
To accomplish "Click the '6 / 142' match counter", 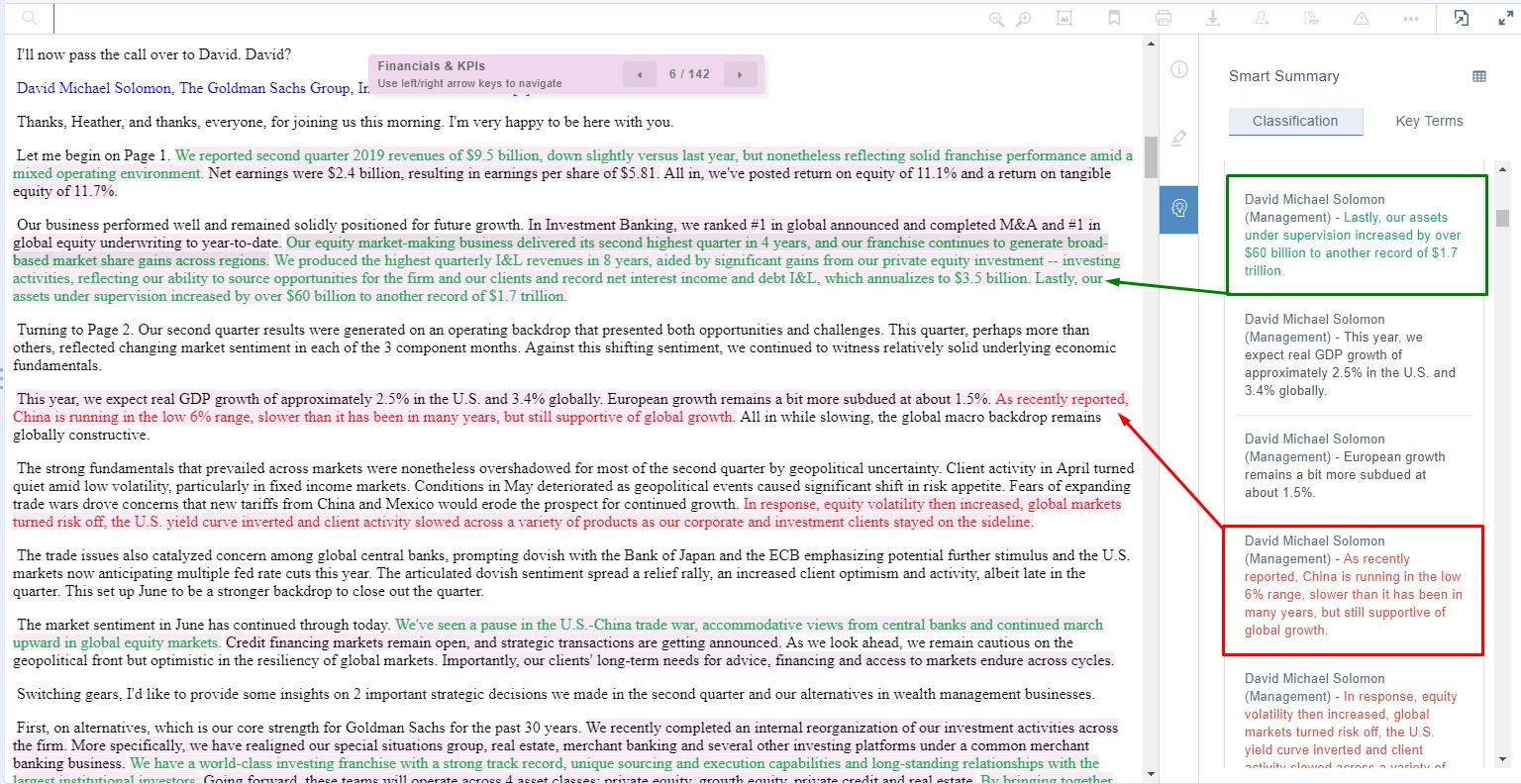I will (689, 74).
